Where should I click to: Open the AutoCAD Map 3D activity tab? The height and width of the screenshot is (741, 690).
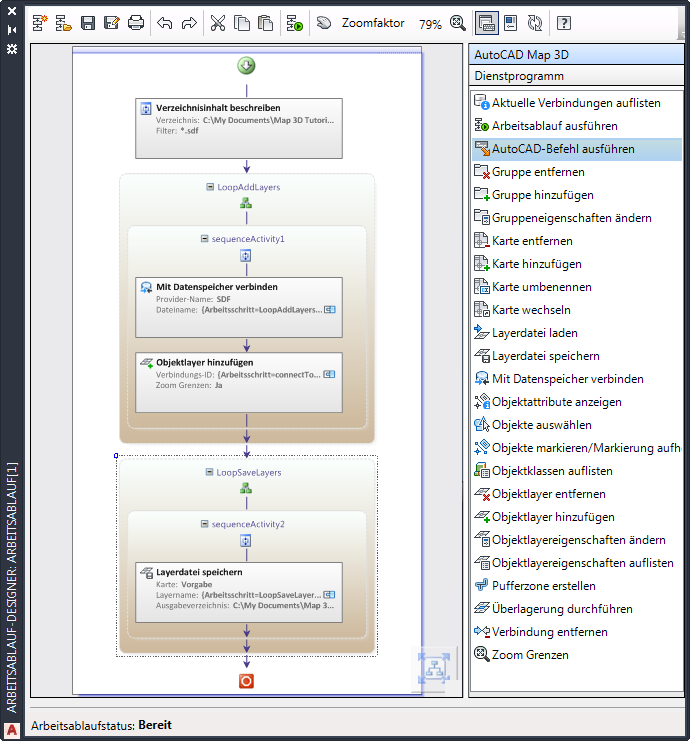pos(576,54)
